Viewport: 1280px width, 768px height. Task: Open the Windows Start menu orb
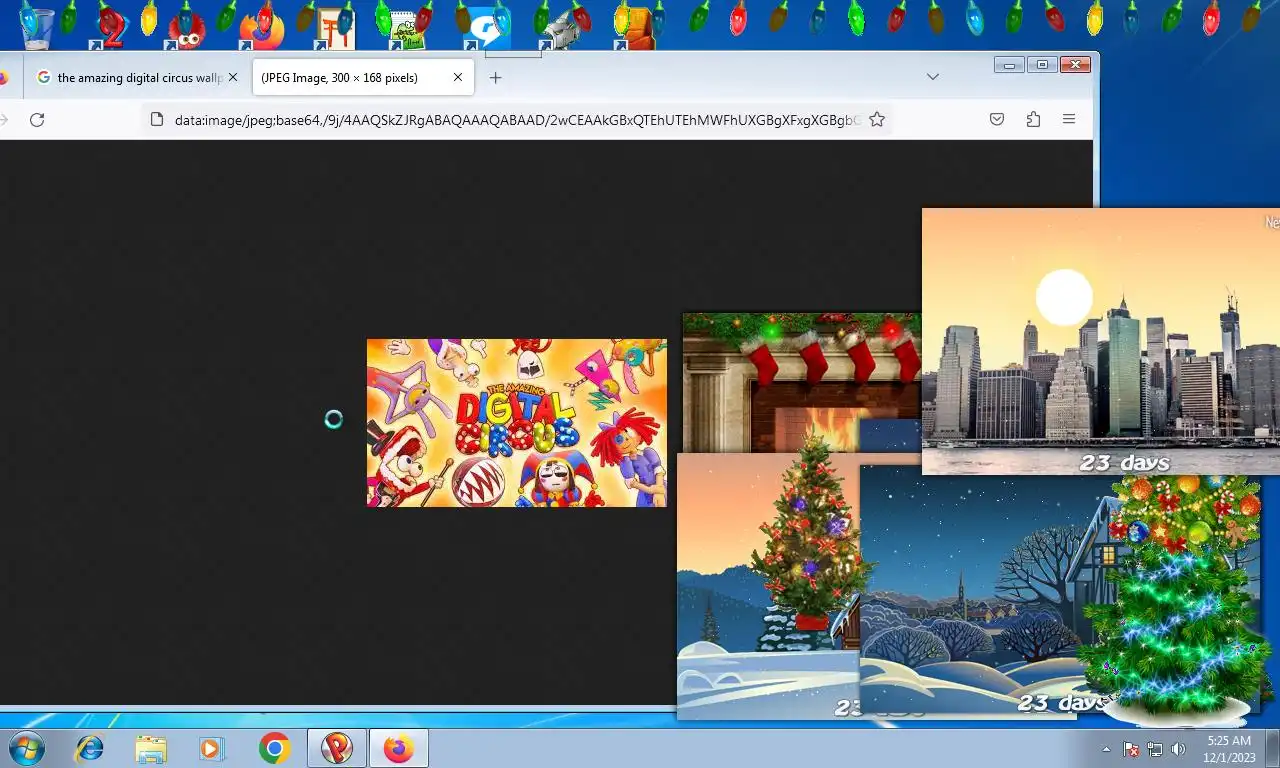(27, 748)
